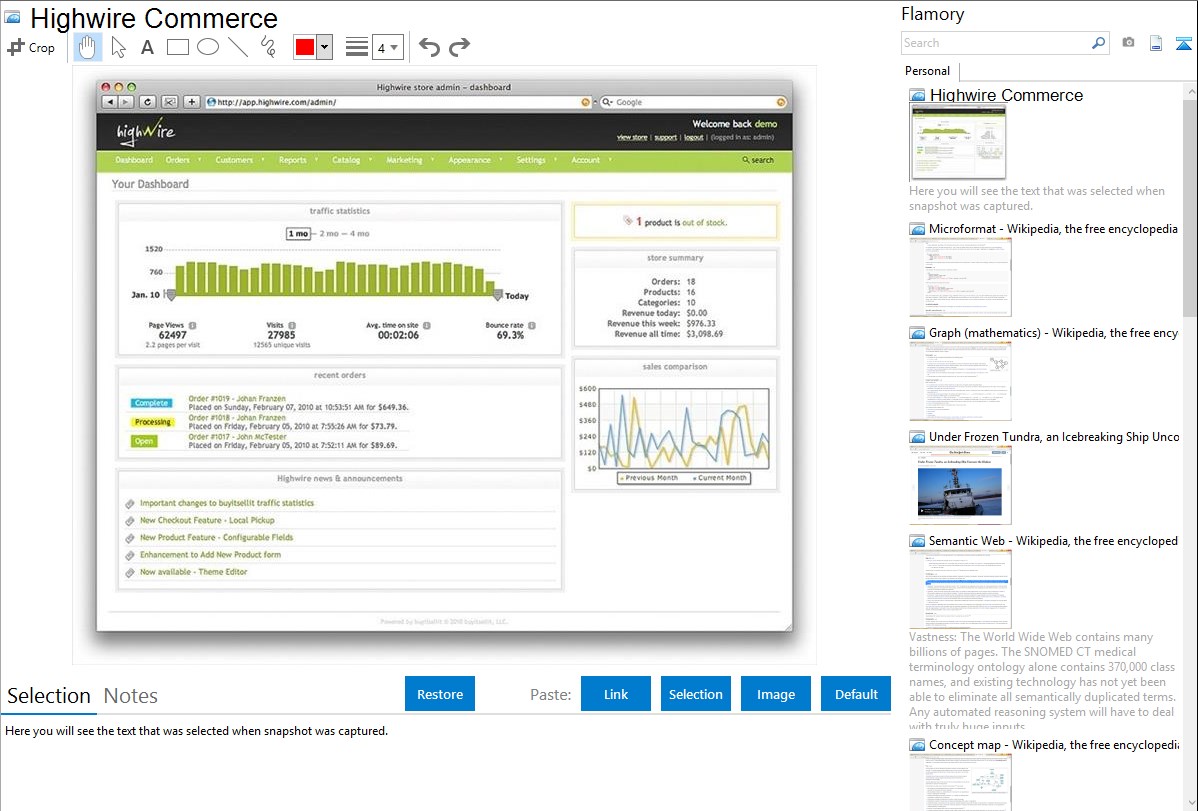Viewport: 1198px width, 811px height.
Task: Click the magnifier search icon
Action: coord(1098,43)
